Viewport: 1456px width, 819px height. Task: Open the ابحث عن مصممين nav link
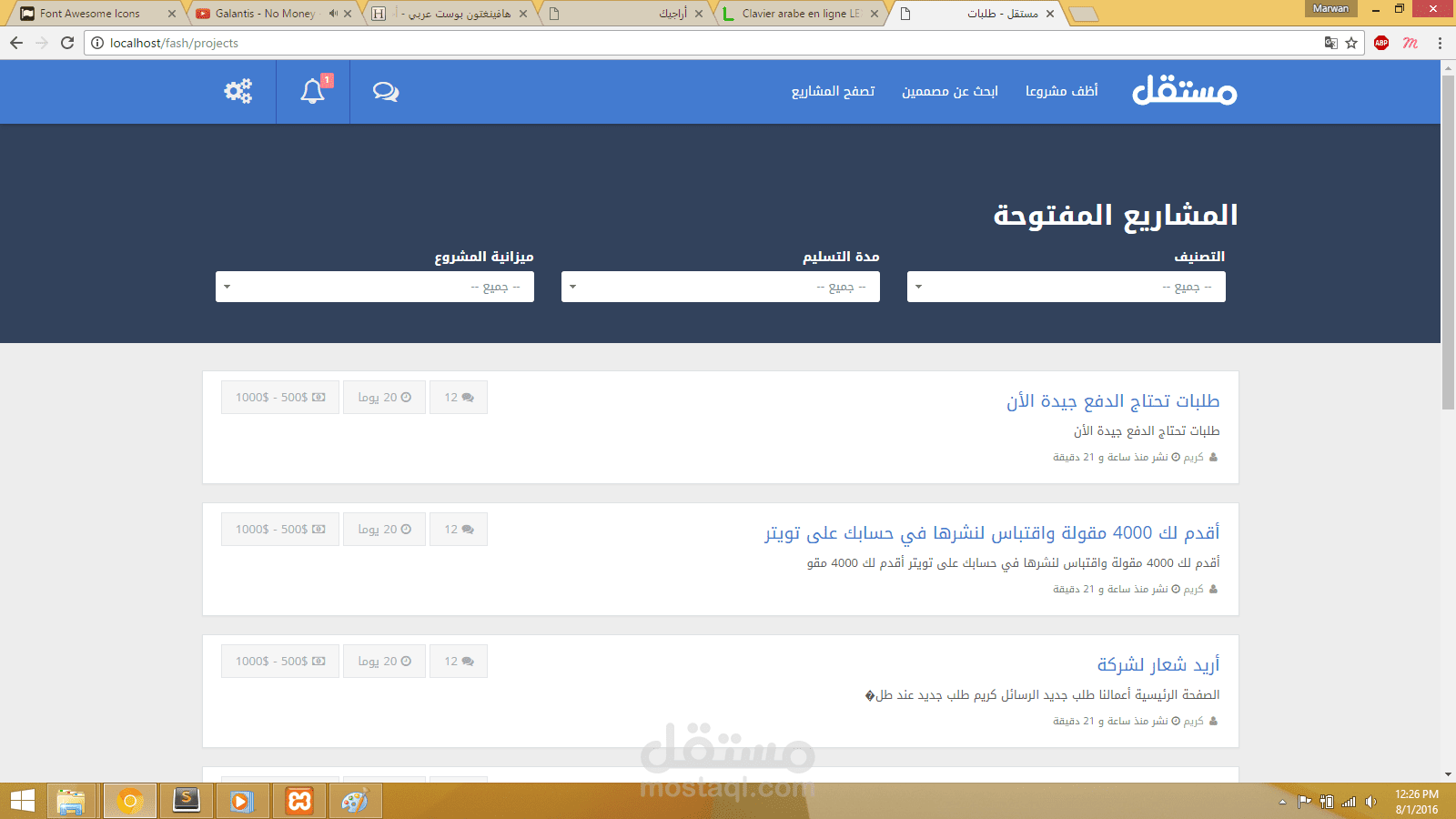[950, 91]
